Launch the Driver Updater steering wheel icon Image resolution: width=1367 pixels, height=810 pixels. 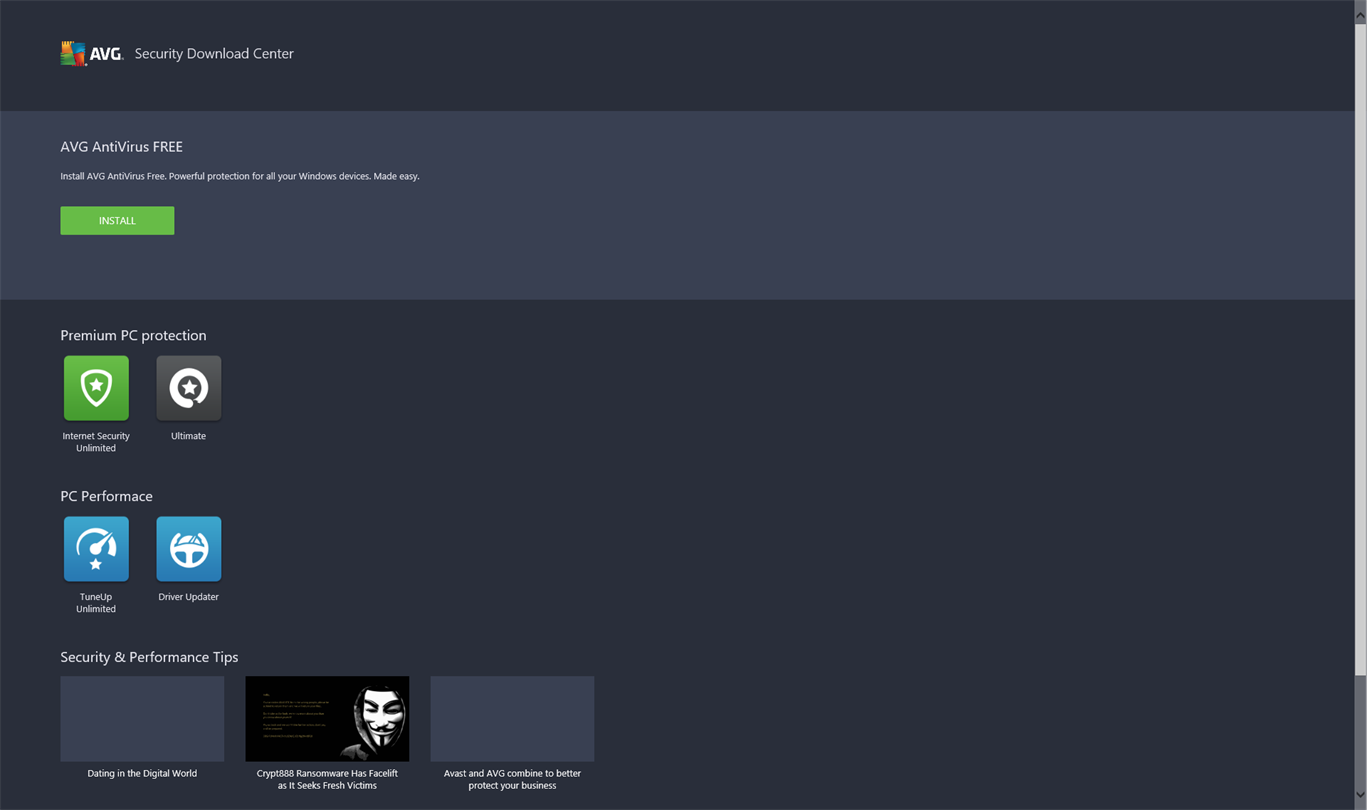(188, 549)
